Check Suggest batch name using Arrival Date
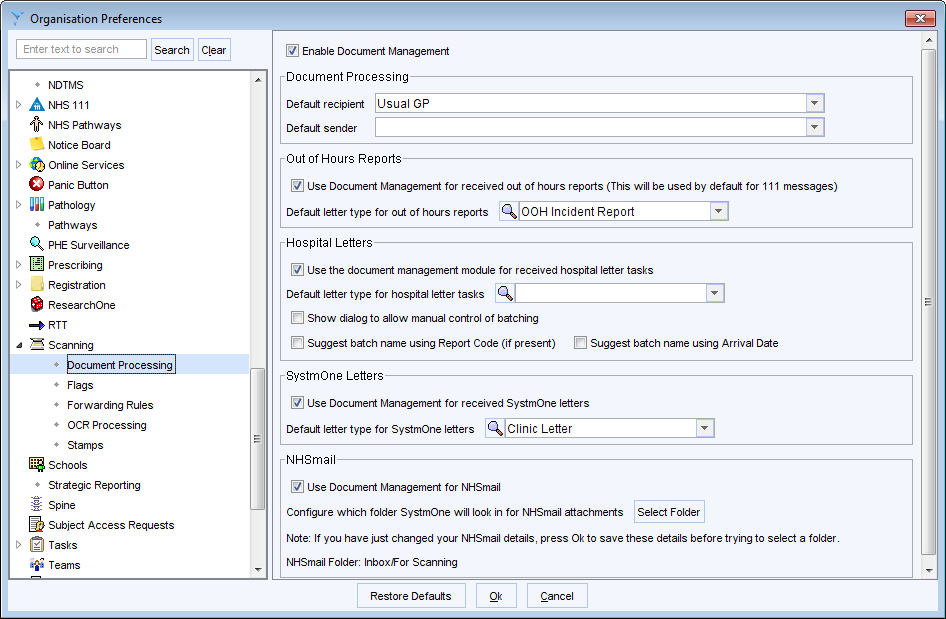Image resolution: width=946 pixels, height=619 pixels. click(x=580, y=343)
